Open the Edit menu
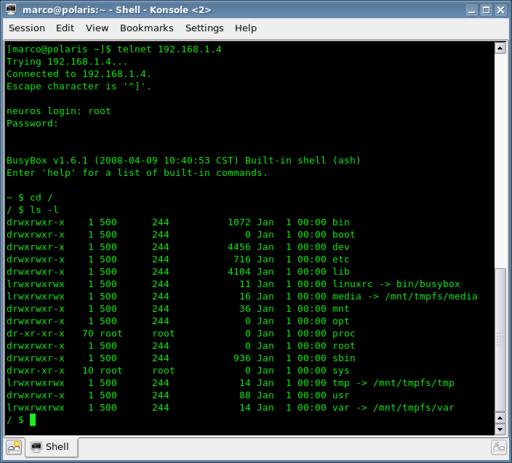Viewport: 512px width, 463px height. click(x=65, y=28)
